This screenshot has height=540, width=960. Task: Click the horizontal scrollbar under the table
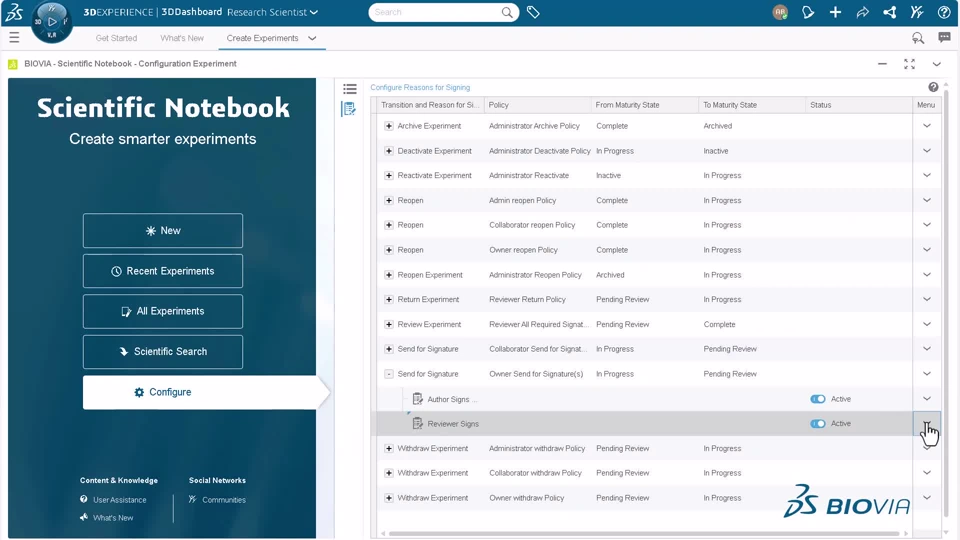(645, 534)
